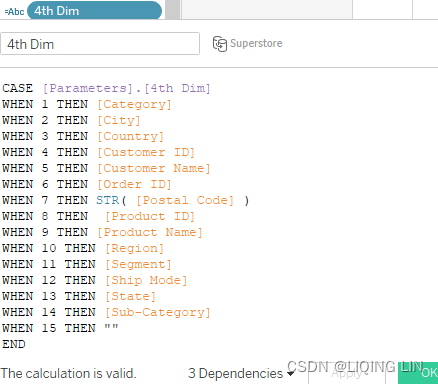Click the Superstore data source label
This screenshot has width=438, height=384.
(256, 43)
